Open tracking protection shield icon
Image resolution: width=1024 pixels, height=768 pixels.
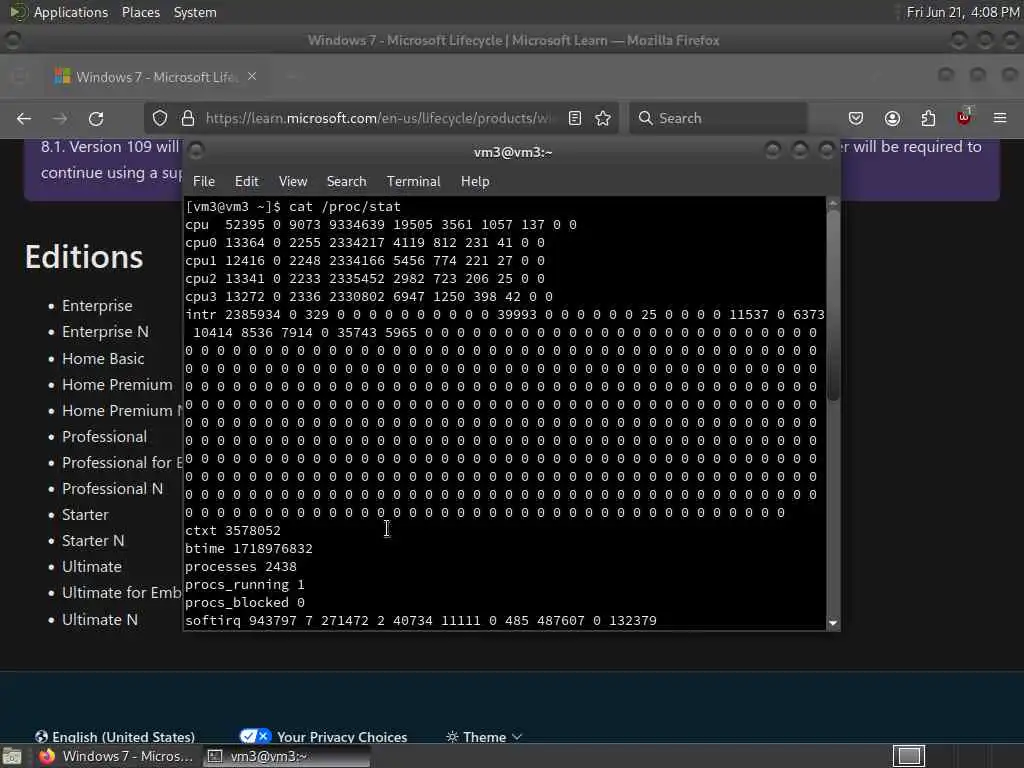coord(160,118)
